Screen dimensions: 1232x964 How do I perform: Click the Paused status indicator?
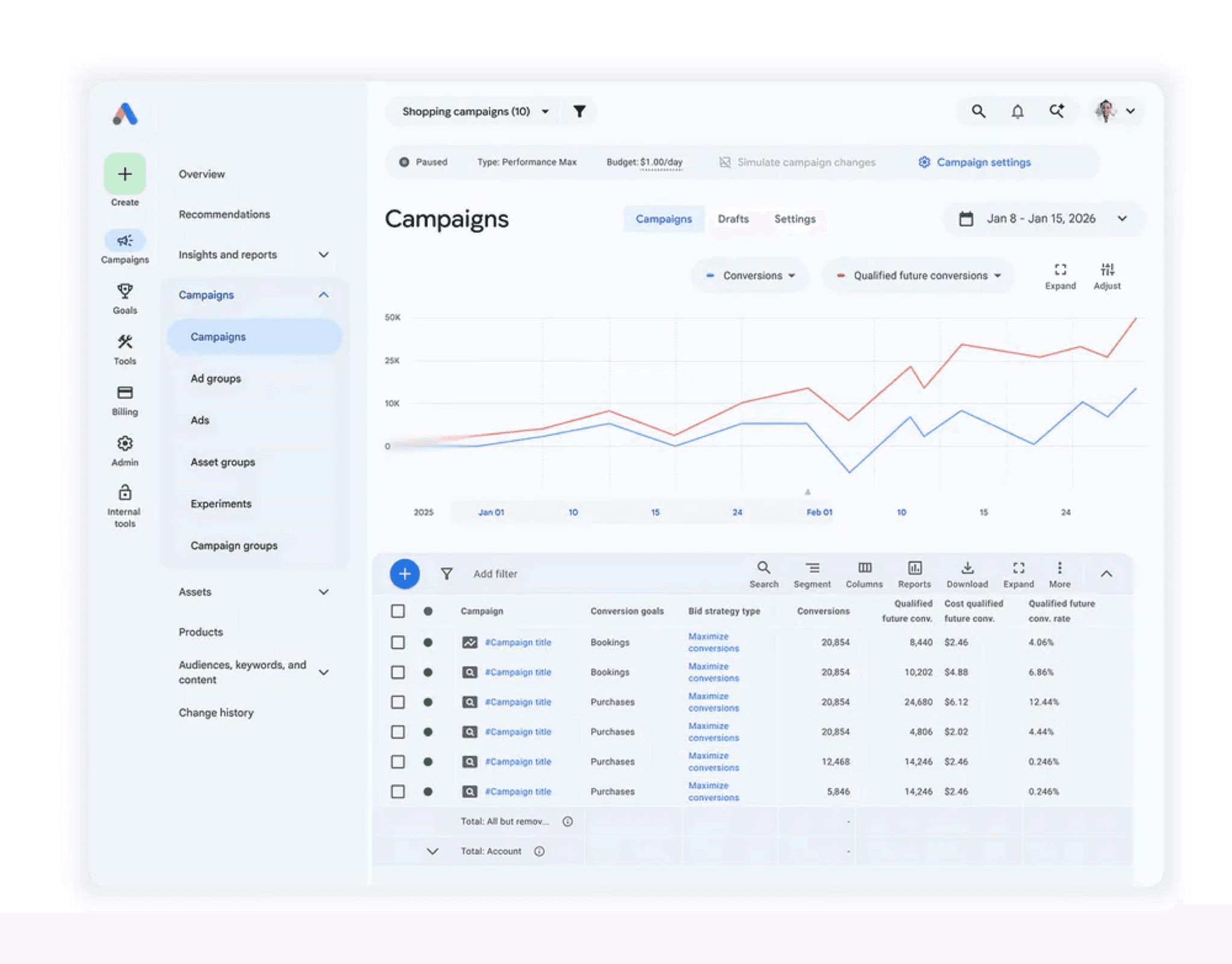coord(423,162)
